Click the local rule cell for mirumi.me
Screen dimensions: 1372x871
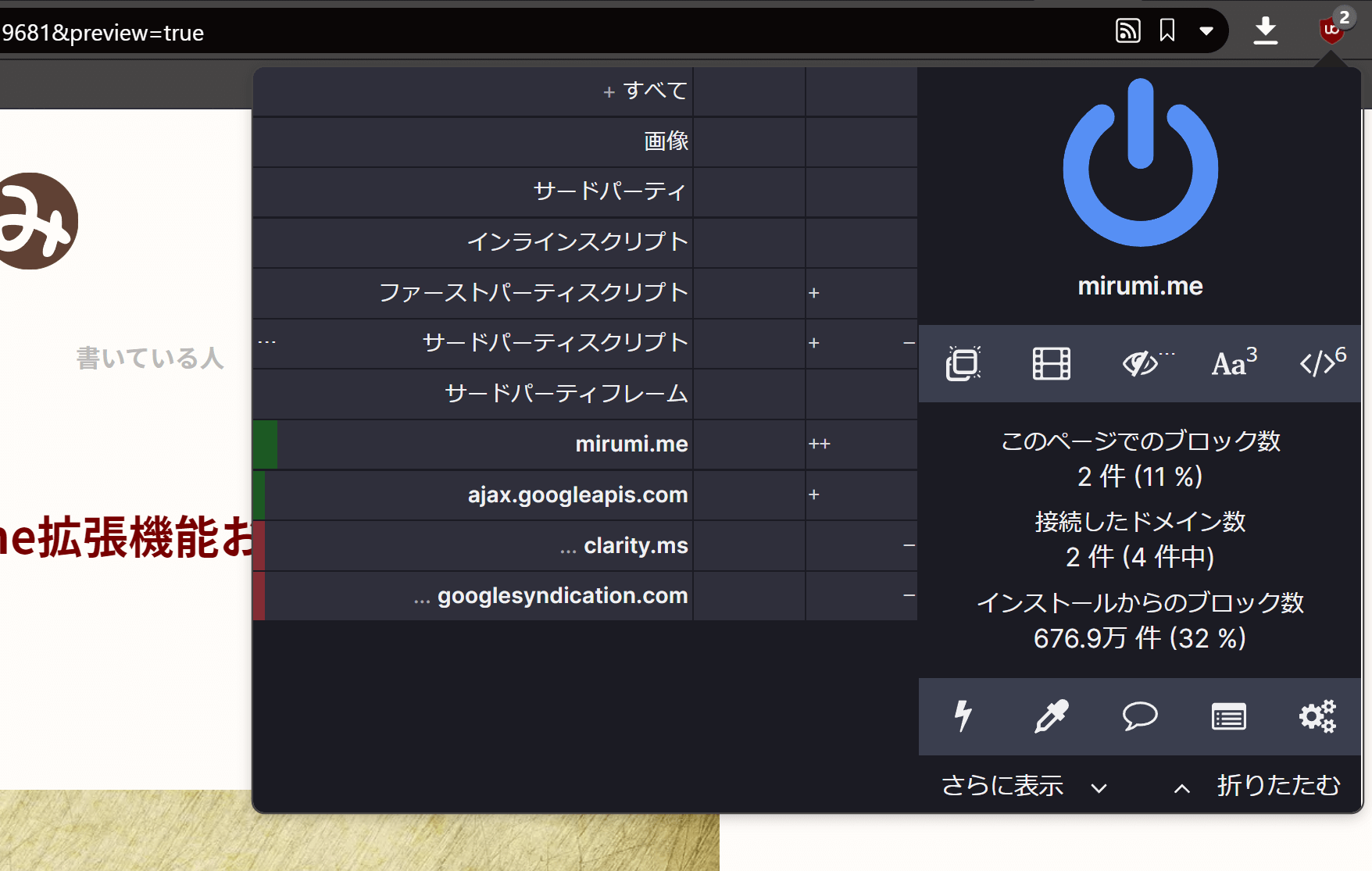point(861,444)
